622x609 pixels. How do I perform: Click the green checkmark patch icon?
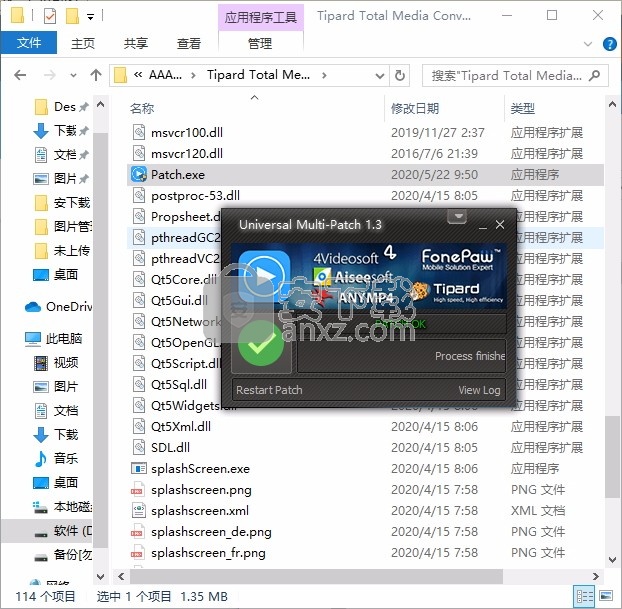[x=263, y=346]
